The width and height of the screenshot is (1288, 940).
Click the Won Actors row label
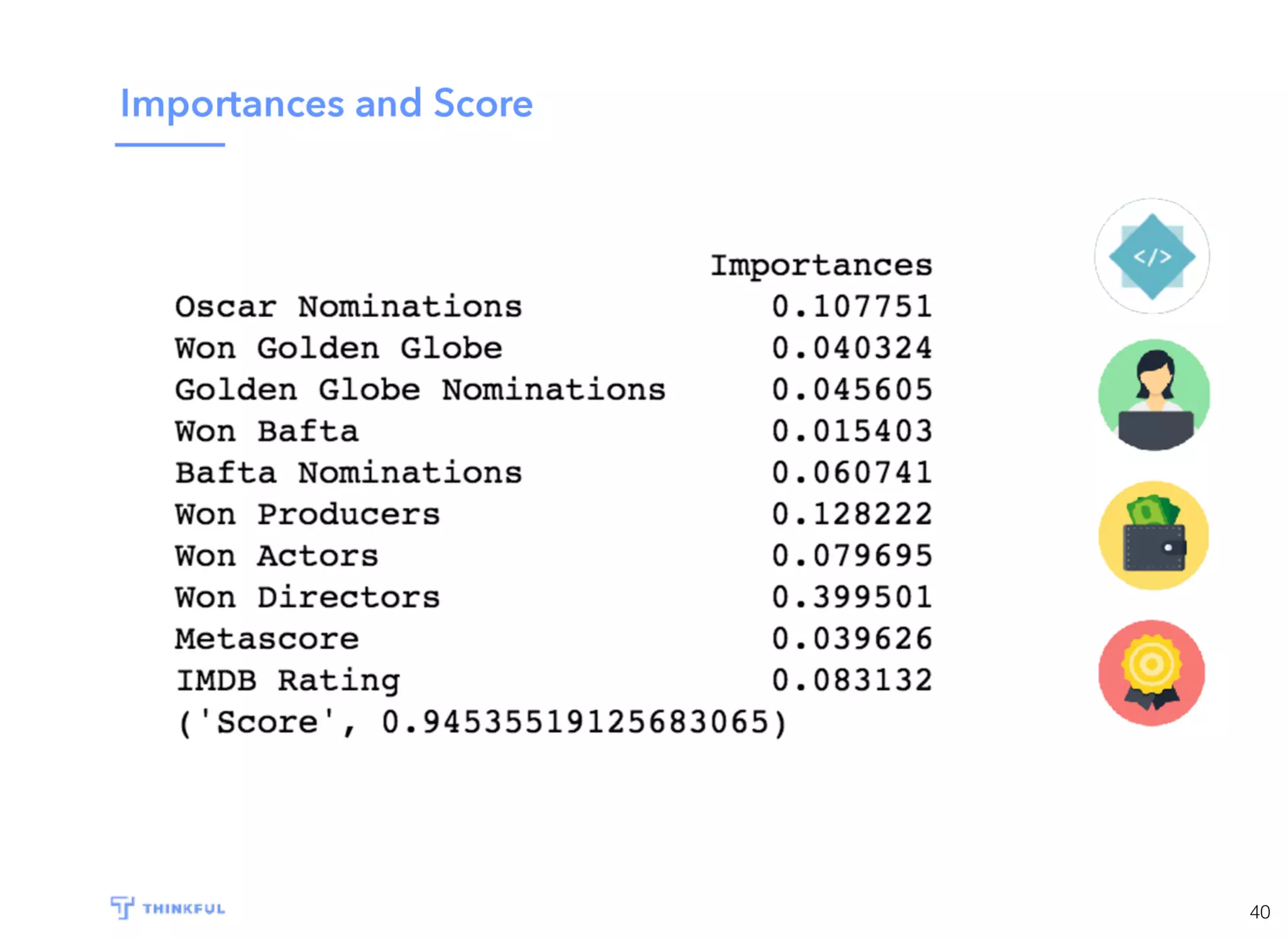point(277,556)
